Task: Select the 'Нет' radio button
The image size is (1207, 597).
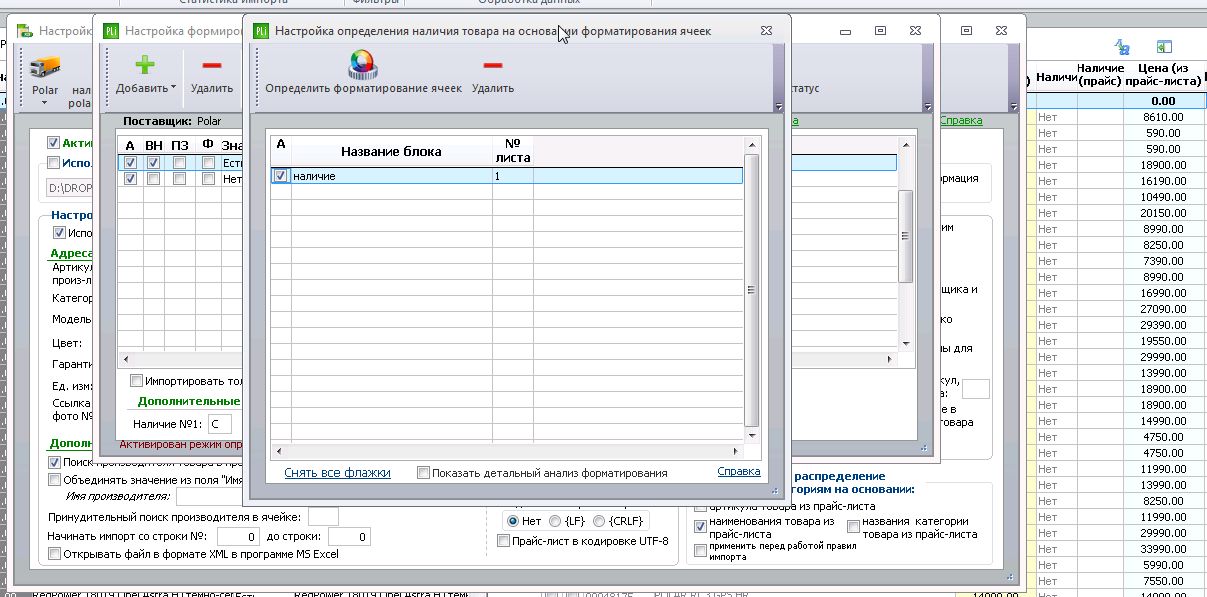Action: pyautogui.click(x=513, y=521)
